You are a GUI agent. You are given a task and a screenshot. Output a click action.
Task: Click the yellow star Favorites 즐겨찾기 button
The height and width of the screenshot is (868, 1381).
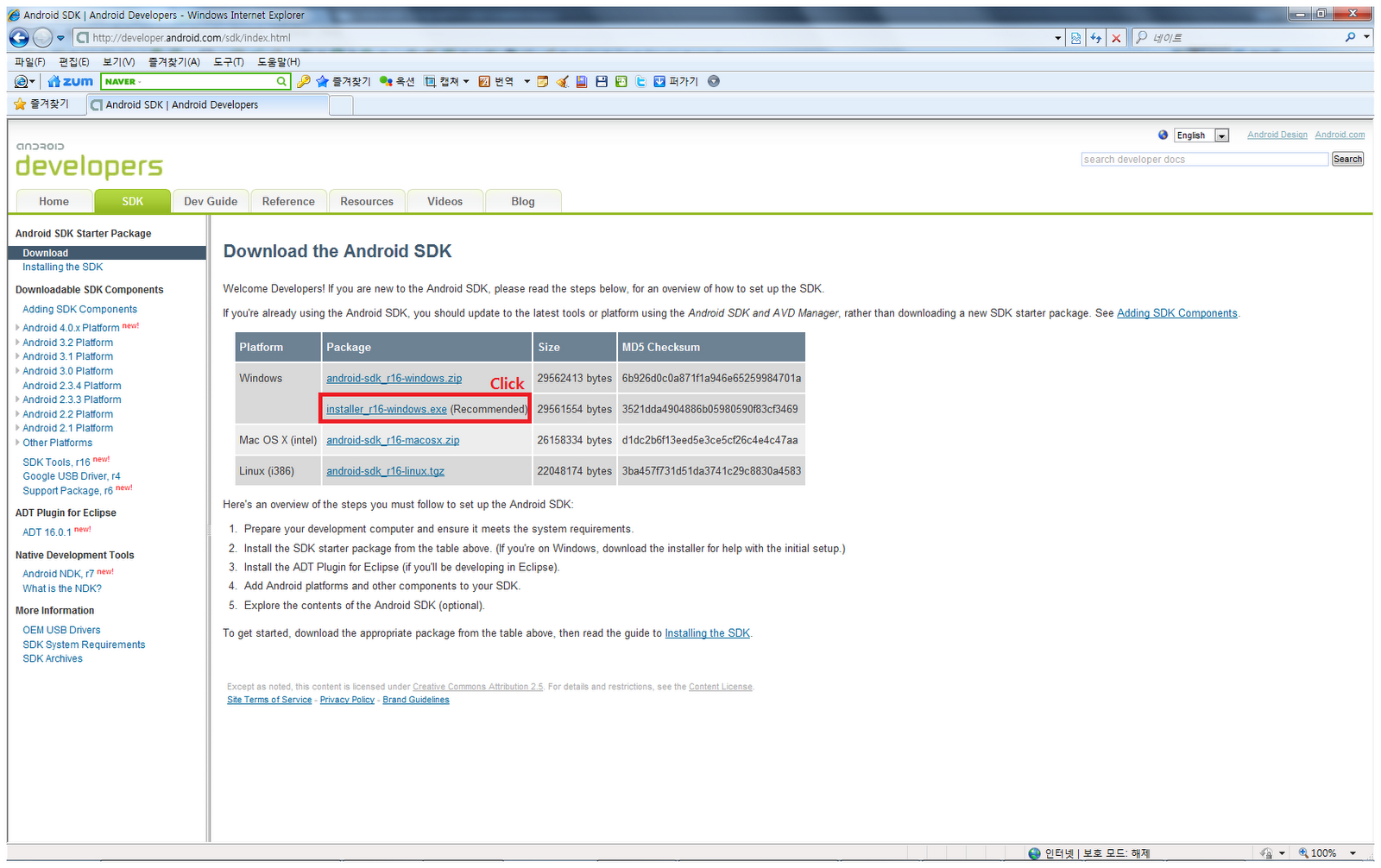pyautogui.click(x=41, y=104)
